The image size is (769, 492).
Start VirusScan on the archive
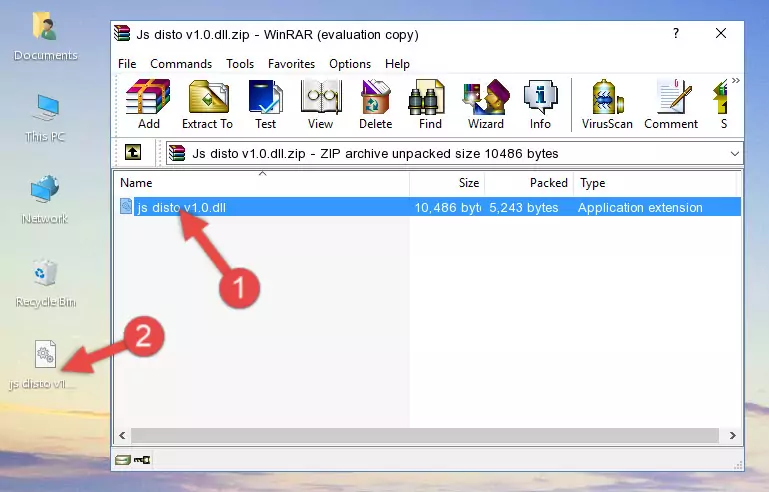(607, 104)
